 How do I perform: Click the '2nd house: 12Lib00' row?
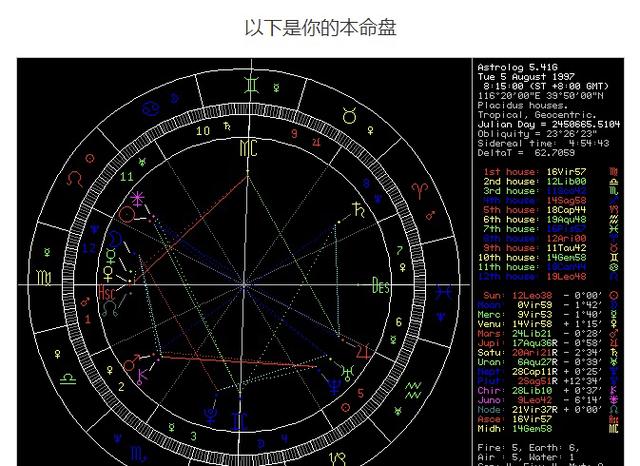[550, 182]
